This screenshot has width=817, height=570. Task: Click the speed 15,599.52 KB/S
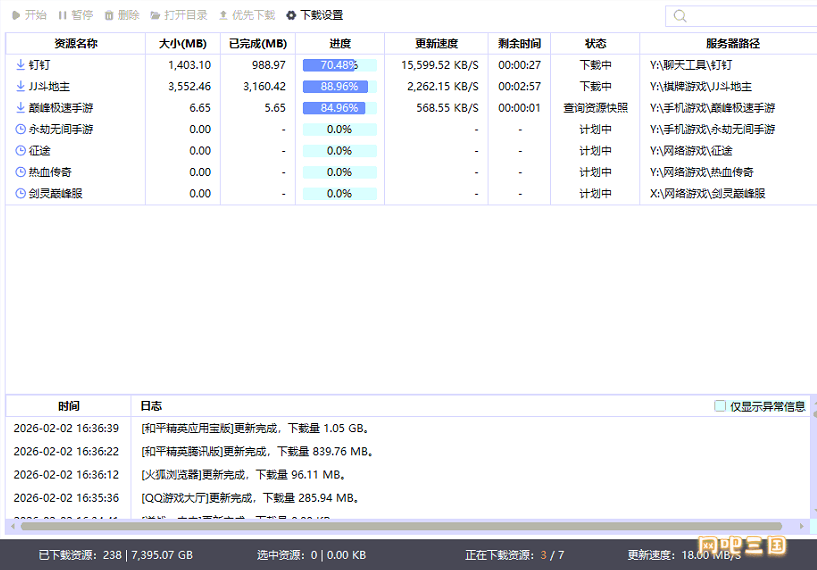point(440,65)
